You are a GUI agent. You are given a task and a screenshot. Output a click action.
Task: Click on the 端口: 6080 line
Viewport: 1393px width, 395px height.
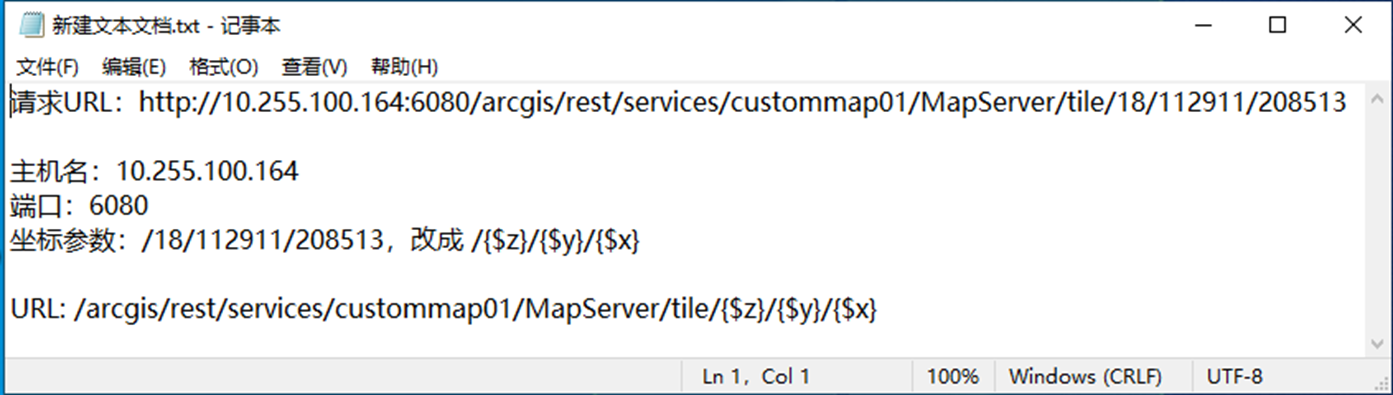tap(79, 206)
